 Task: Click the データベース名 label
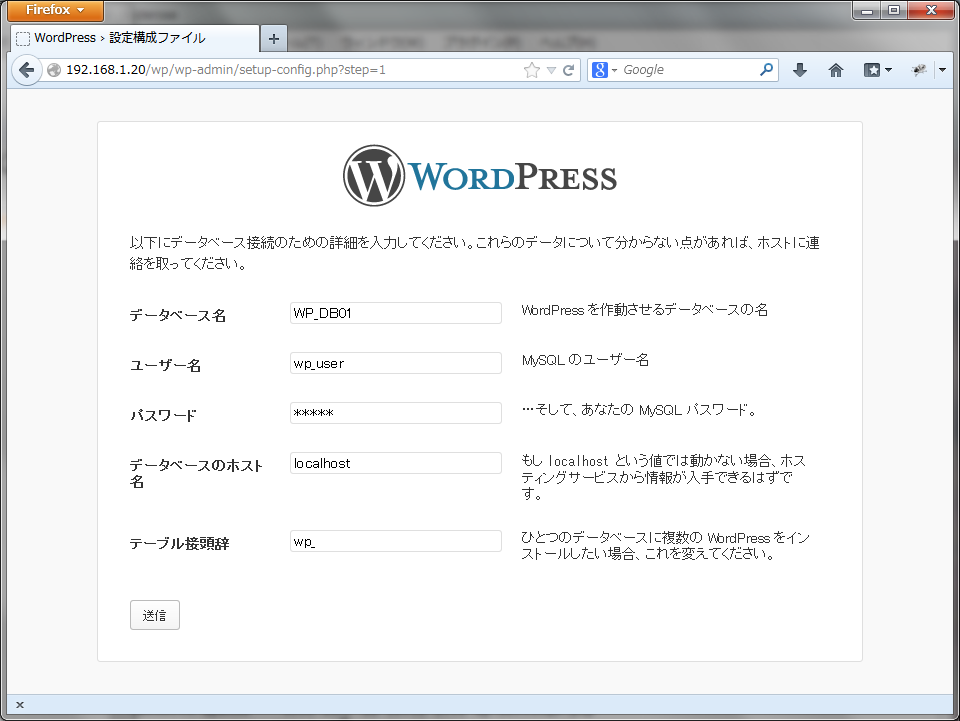click(178, 316)
